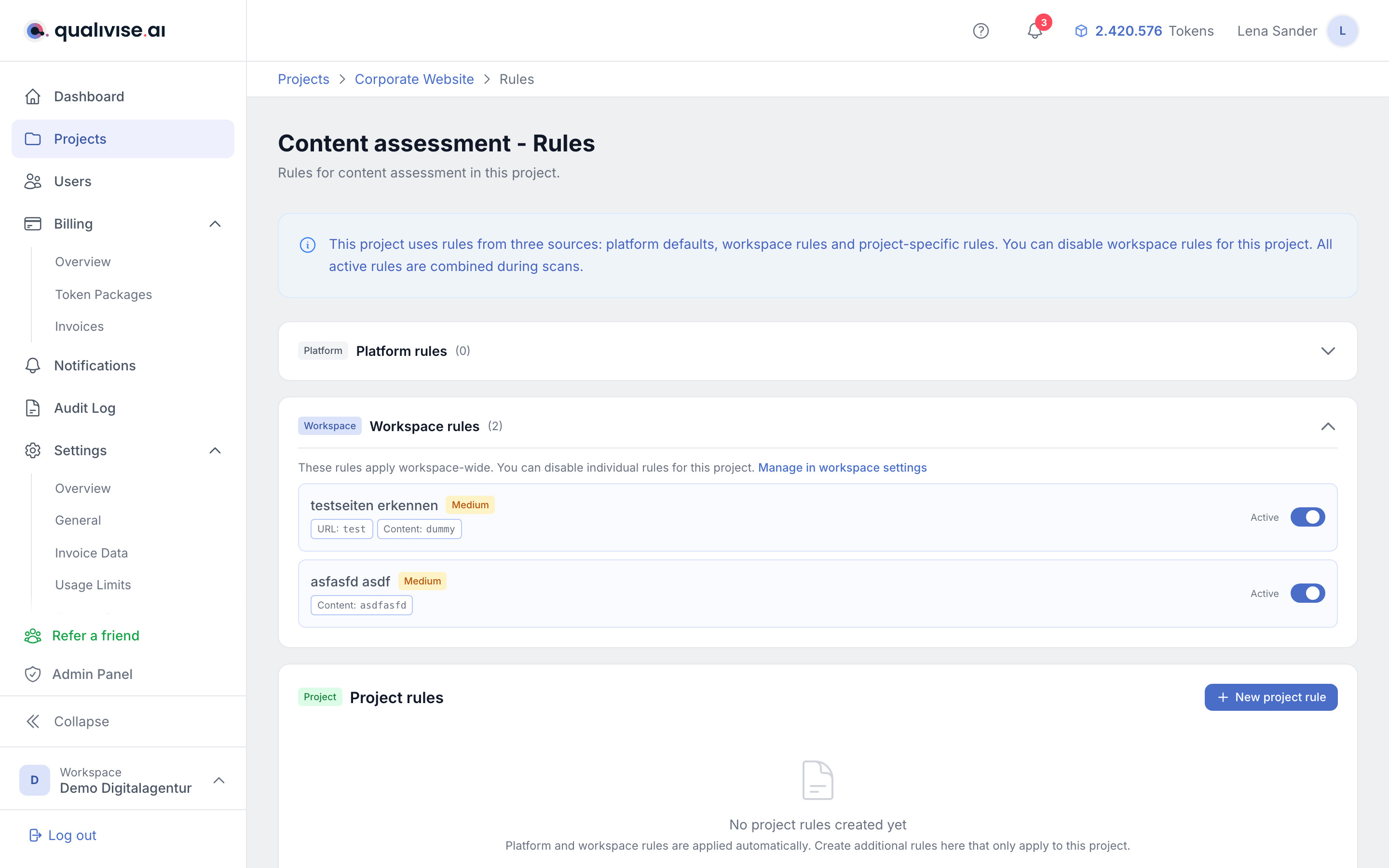Open Token Packages under Billing
The height and width of the screenshot is (868, 1389).
pos(103,295)
